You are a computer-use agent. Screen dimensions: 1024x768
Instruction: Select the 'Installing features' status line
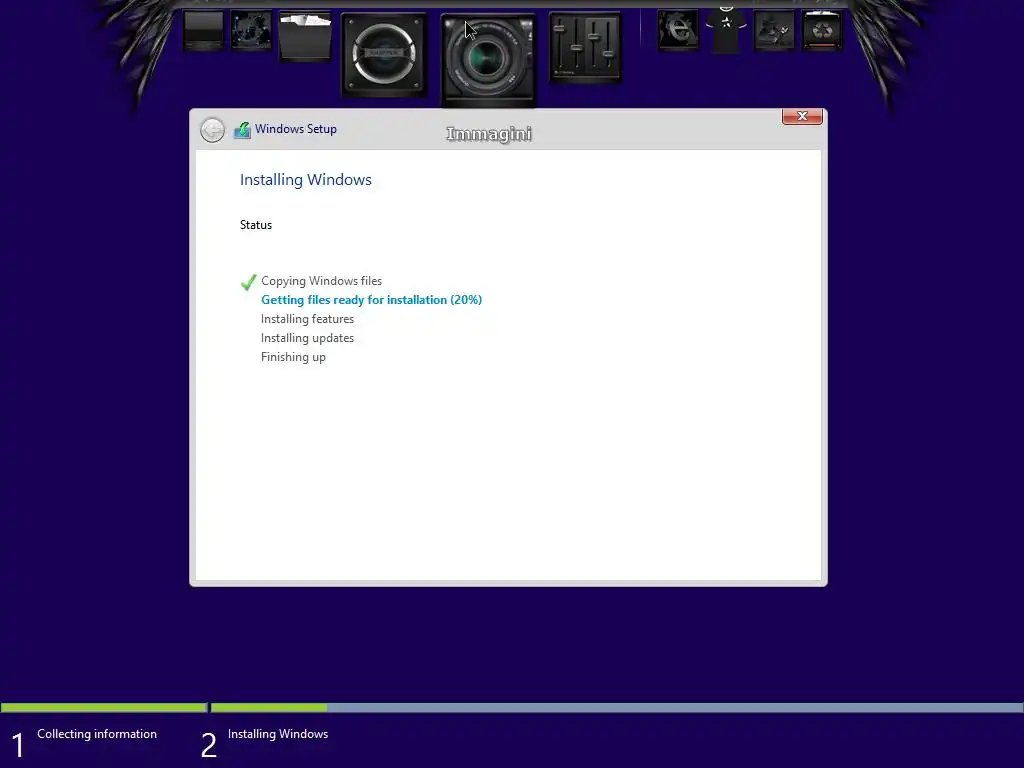[308, 319]
